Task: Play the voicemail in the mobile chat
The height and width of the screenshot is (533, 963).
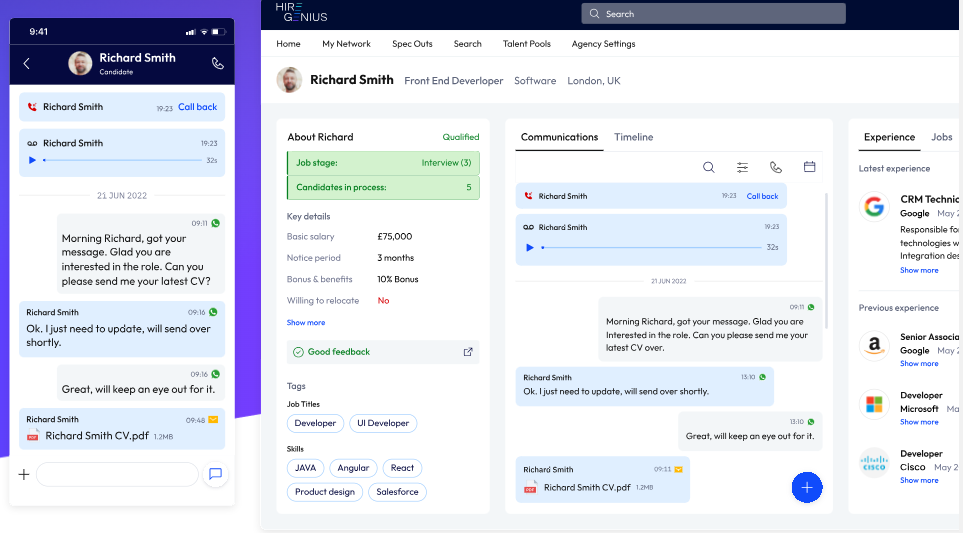Action: pyautogui.click(x=32, y=160)
